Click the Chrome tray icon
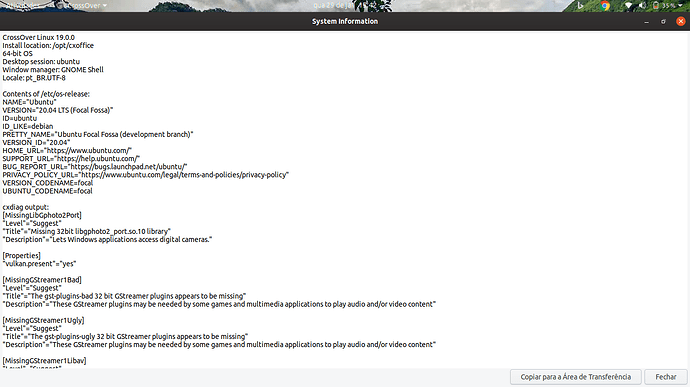 point(605,6)
